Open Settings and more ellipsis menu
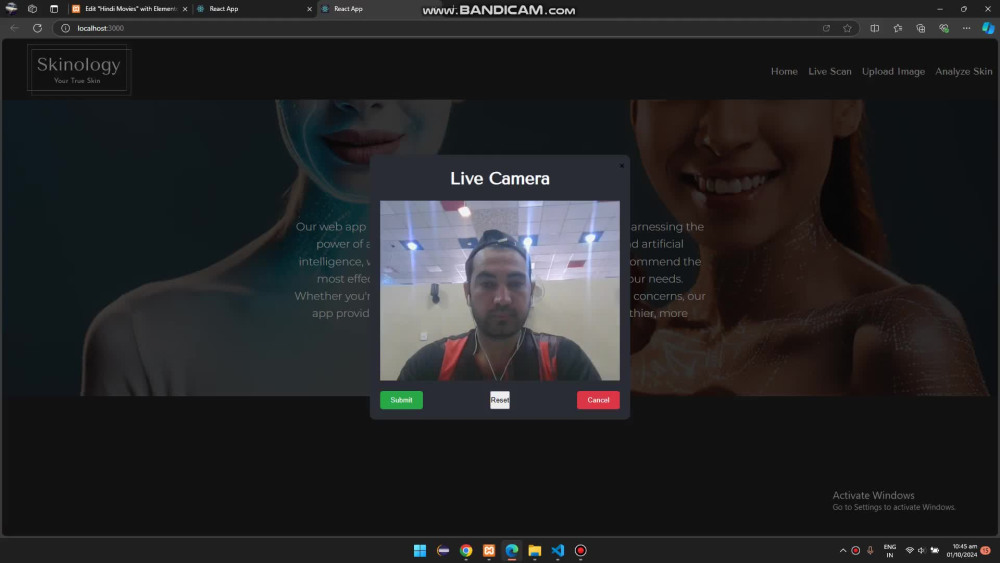Screen dimensions: 1000x563 966,28
